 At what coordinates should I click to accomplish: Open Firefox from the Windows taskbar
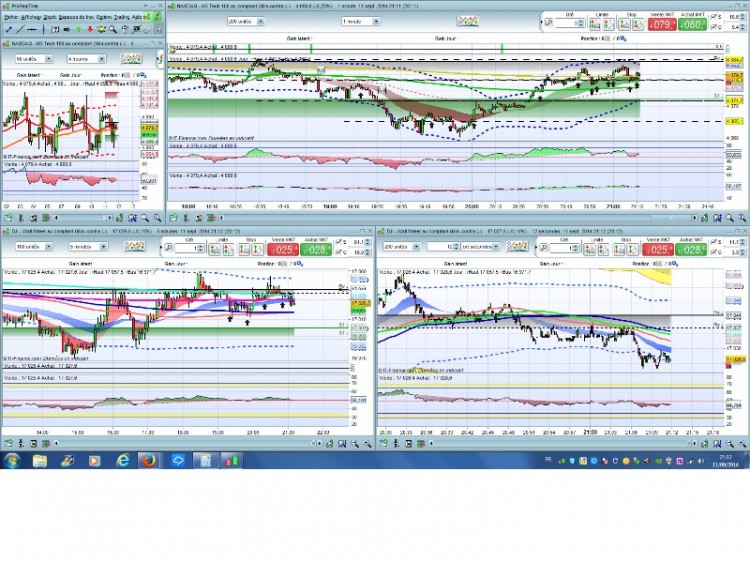coord(148,461)
